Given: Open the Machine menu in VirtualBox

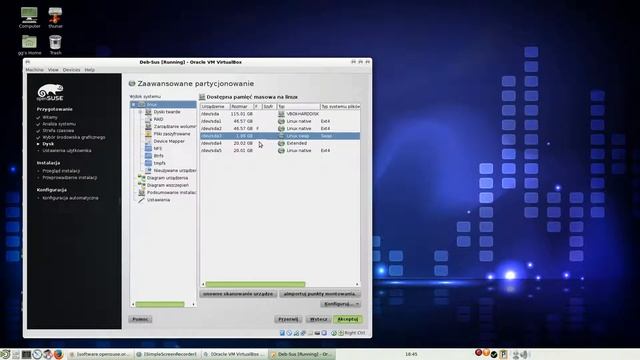Looking at the screenshot, I should coord(35,70).
